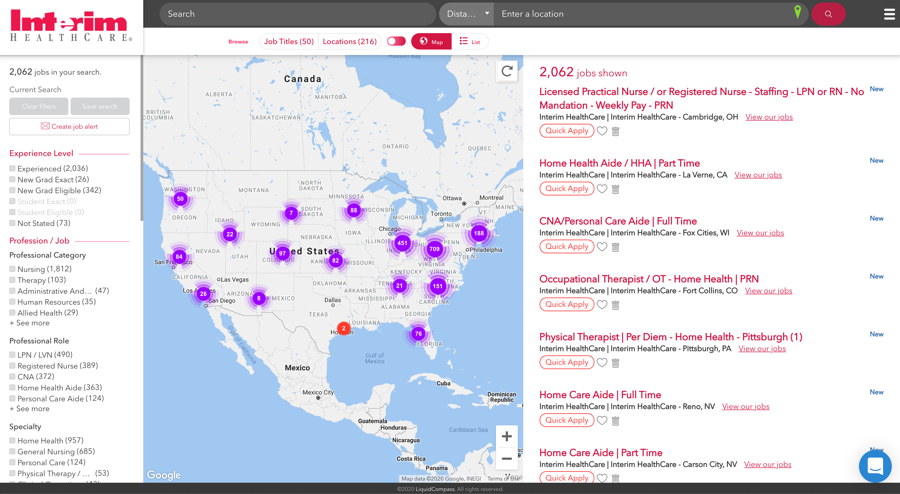Toggle the browse switch
Screen dimensions: 900x494
pyautogui.click(x=396, y=41)
